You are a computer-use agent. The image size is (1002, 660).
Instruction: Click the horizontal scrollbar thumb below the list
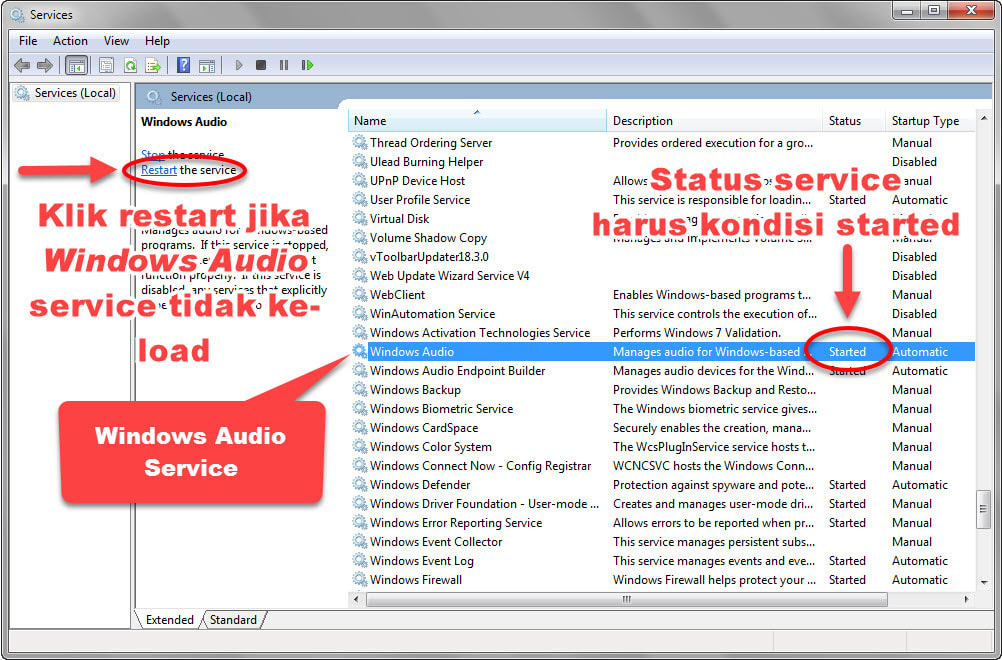(x=627, y=599)
